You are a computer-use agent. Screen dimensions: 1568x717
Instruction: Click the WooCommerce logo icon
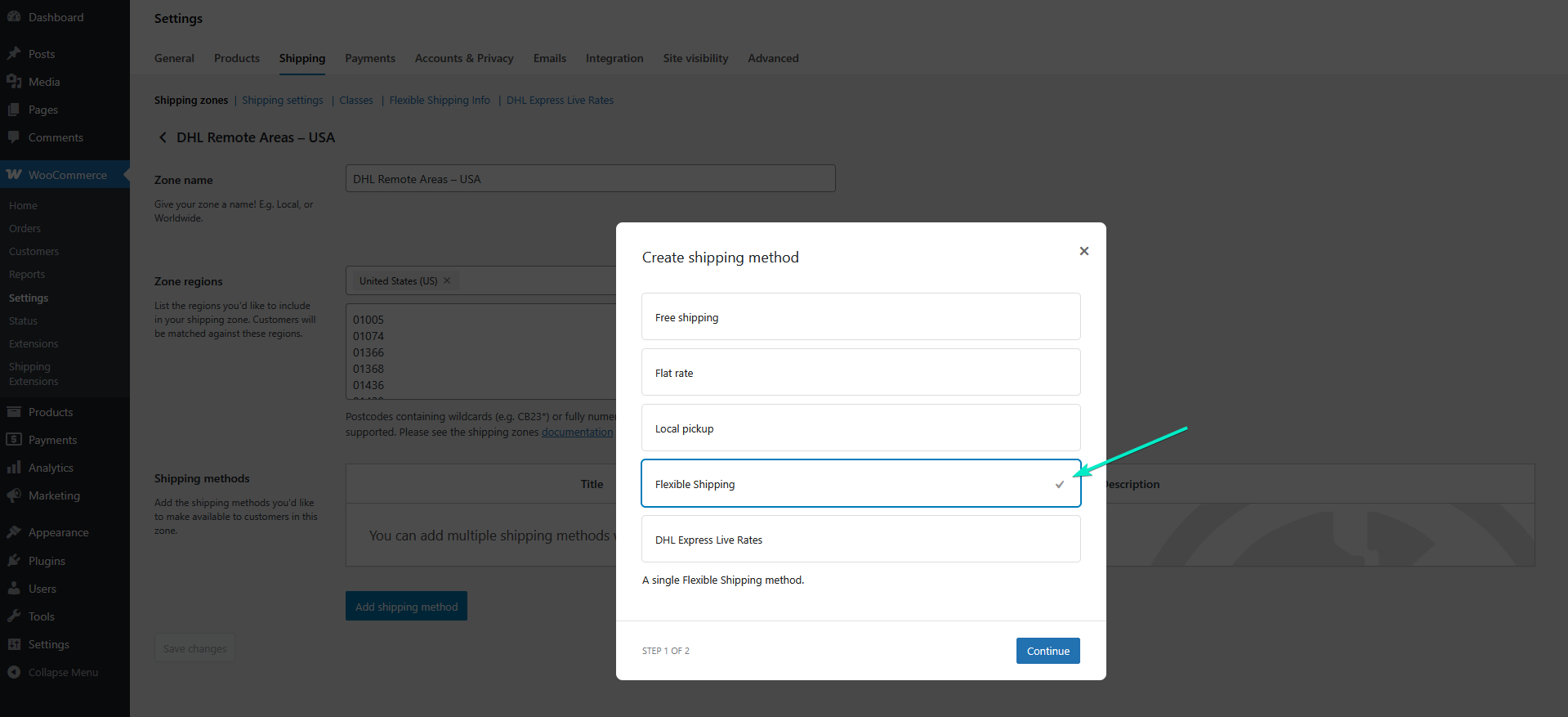point(14,175)
